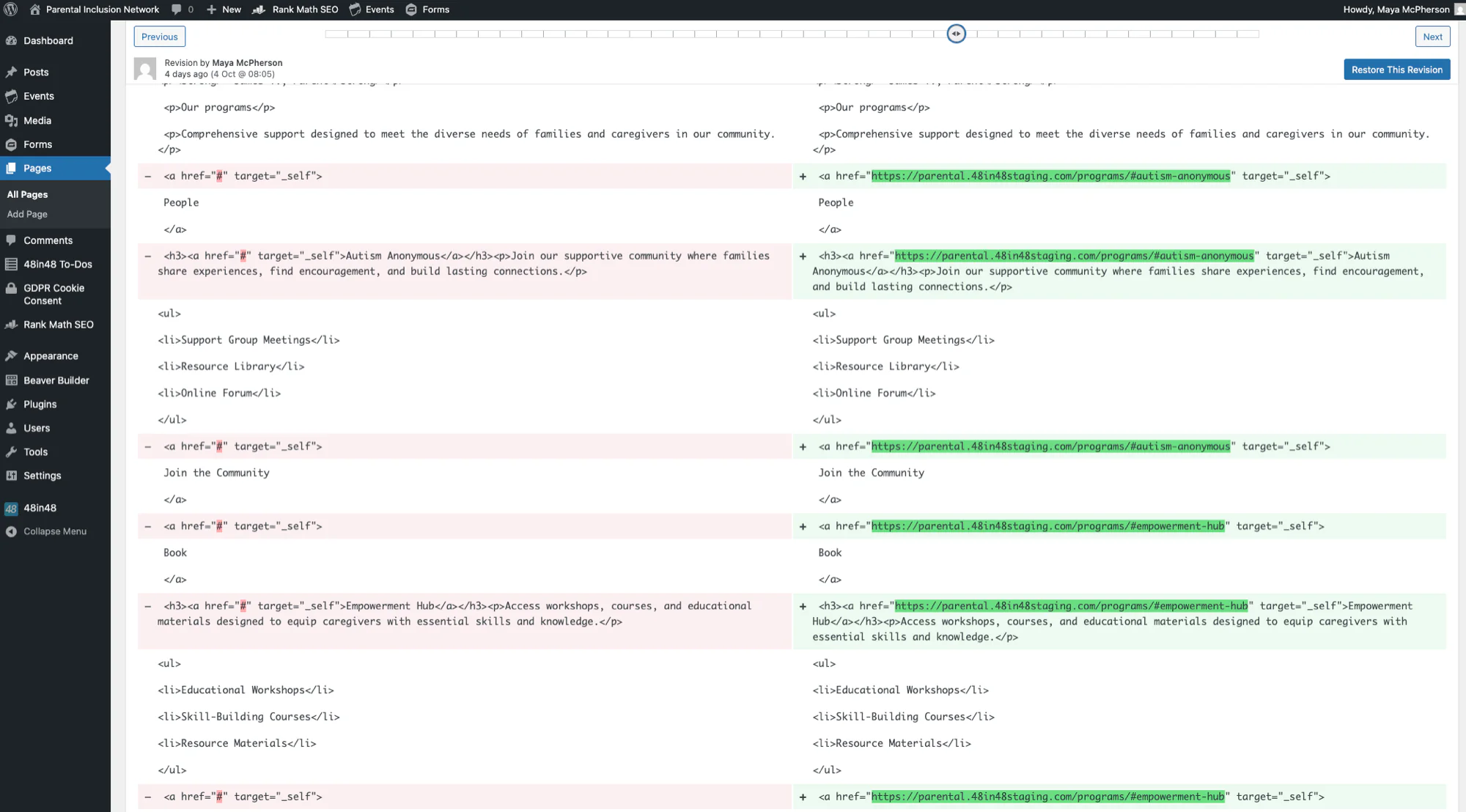Click Restore This Revision button

(1396, 70)
